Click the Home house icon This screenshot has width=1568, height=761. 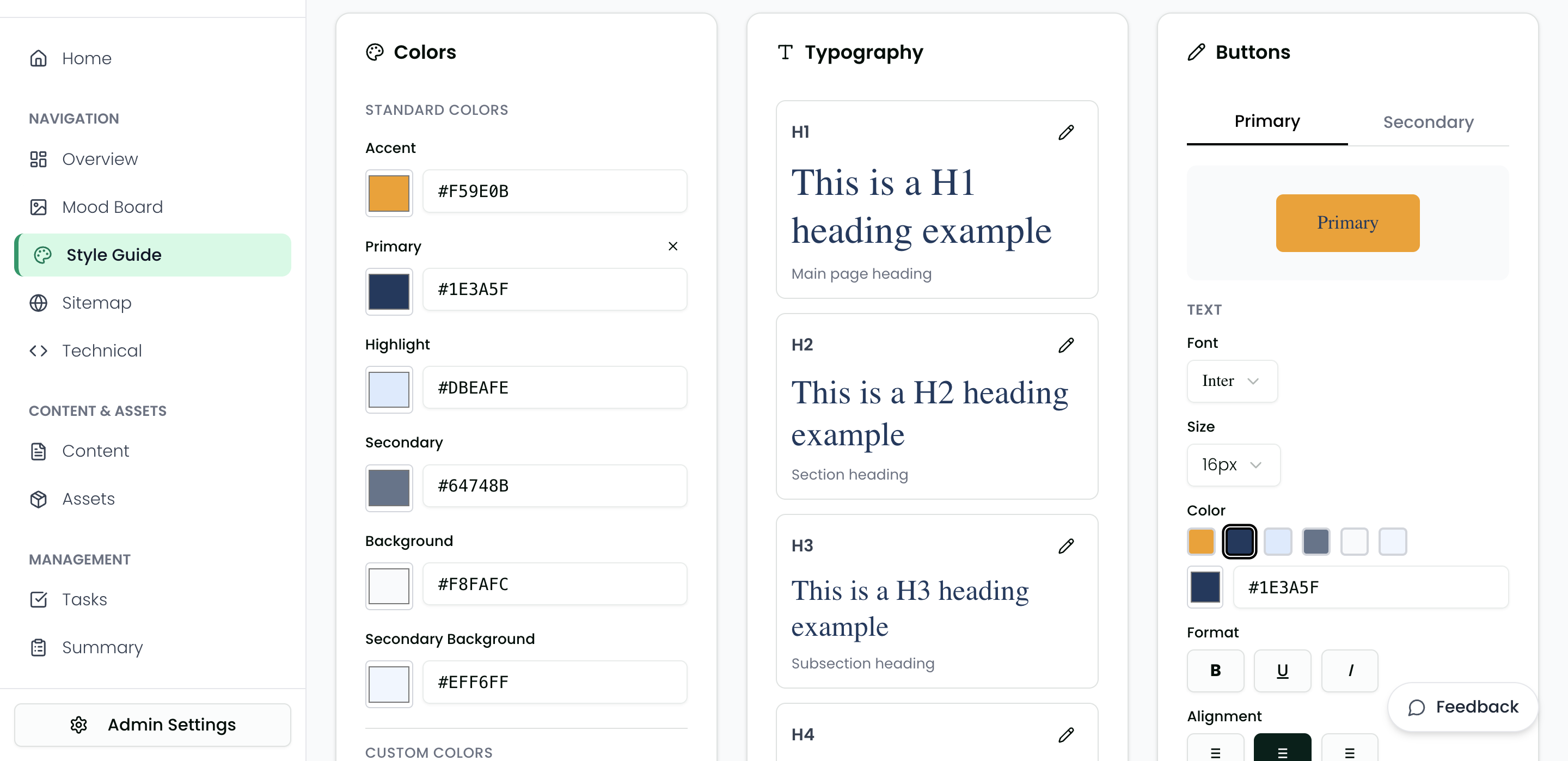tap(38, 58)
